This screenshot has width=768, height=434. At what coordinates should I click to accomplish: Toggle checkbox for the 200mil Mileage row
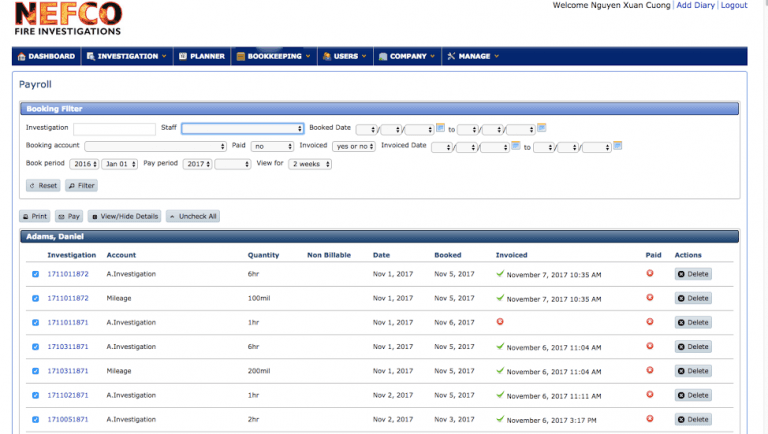(x=35, y=371)
